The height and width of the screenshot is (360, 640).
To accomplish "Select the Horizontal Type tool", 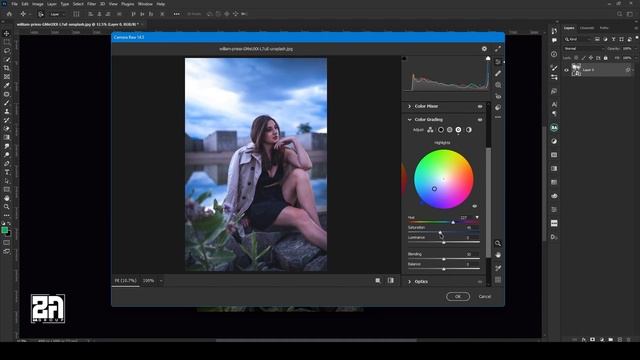I will tap(7, 172).
